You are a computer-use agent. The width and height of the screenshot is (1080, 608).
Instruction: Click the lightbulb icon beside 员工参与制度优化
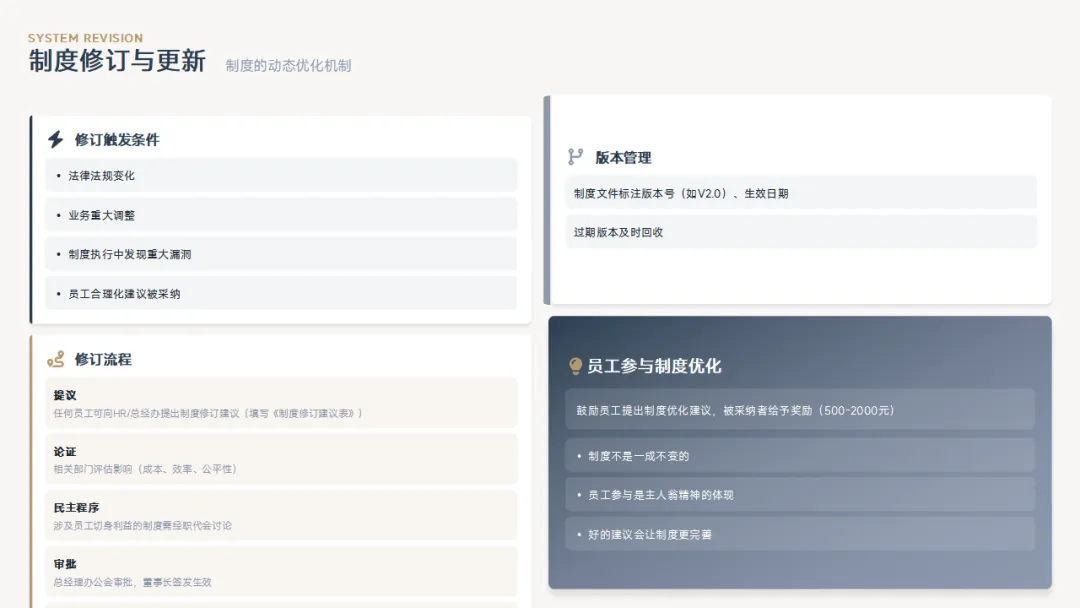(x=575, y=366)
